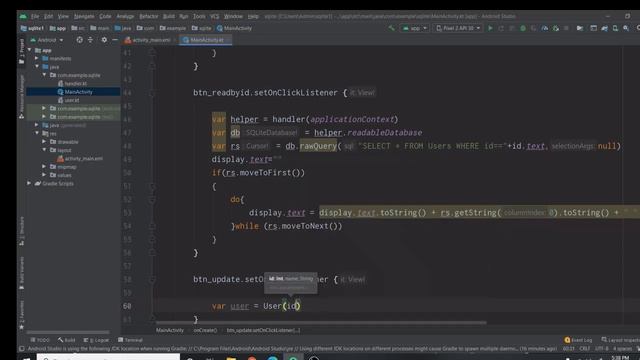This screenshot has width=640, height=360.
Task: Open the Build menu
Action: (x=169, y=16)
